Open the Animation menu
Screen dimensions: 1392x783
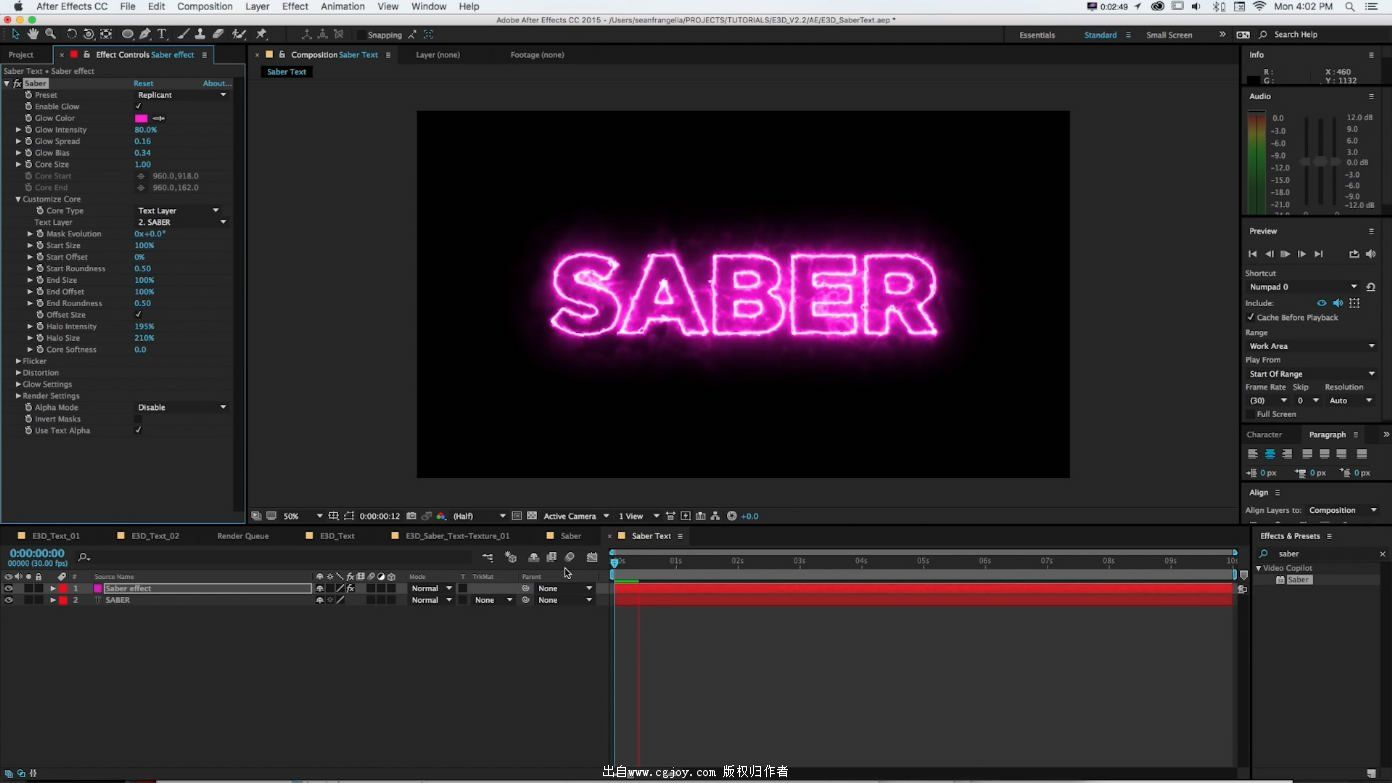point(343,6)
